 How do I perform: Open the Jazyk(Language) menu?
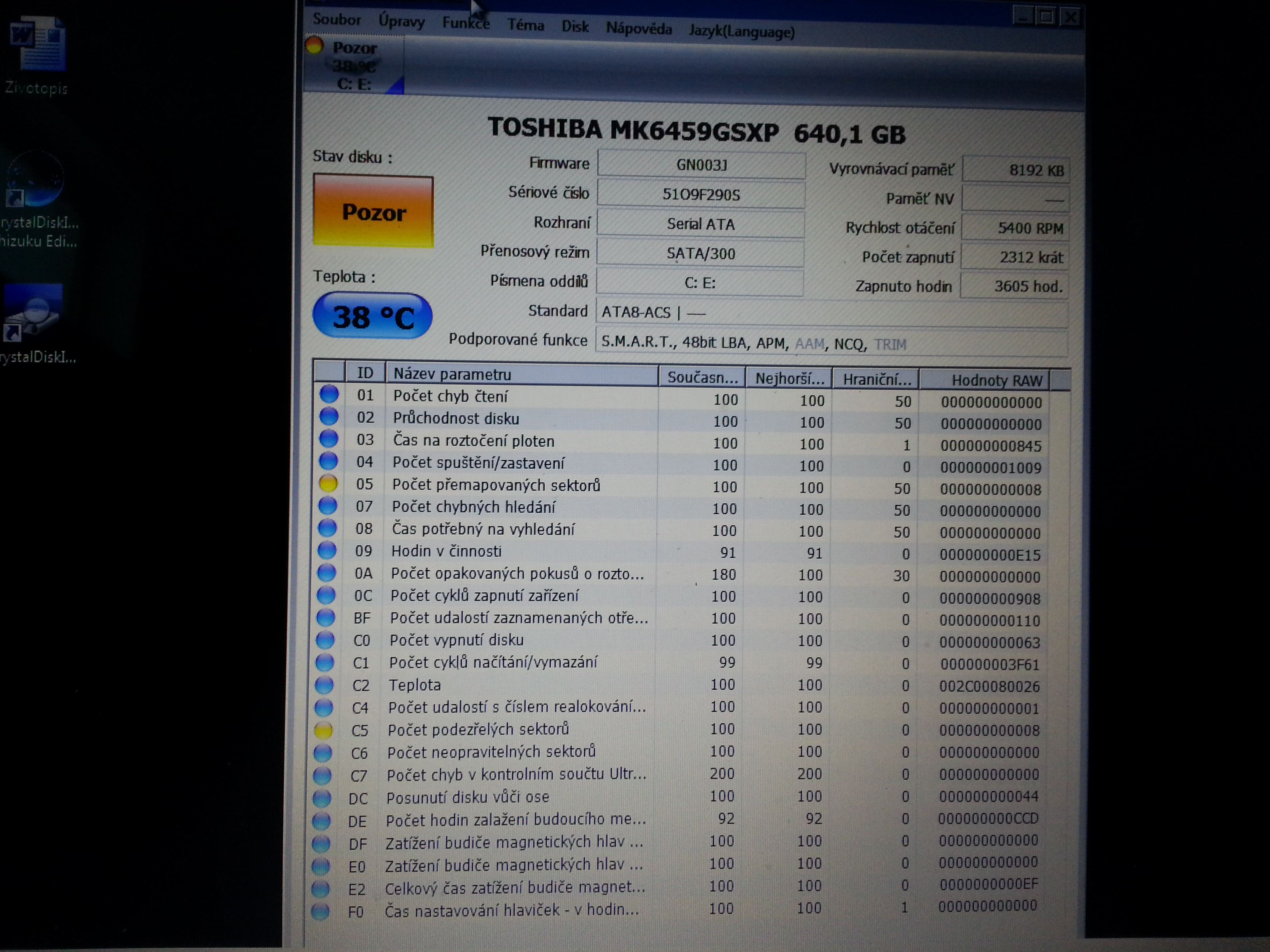pyautogui.click(x=742, y=31)
